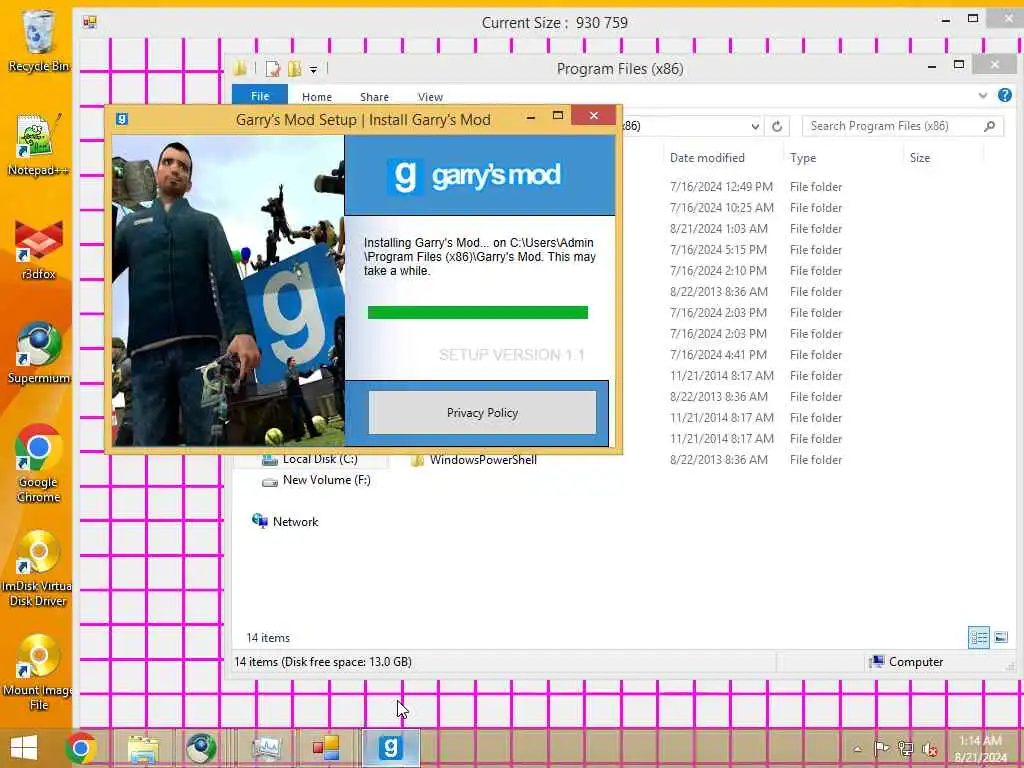Open the r3dfox desktop shortcut
This screenshot has height=768, width=1024.
click(39, 249)
